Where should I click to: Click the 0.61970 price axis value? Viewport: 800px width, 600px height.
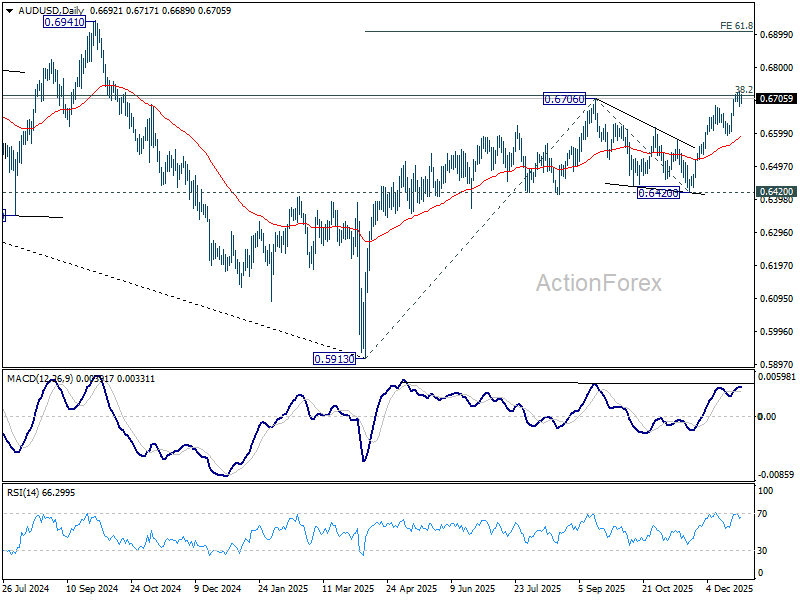coord(777,266)
